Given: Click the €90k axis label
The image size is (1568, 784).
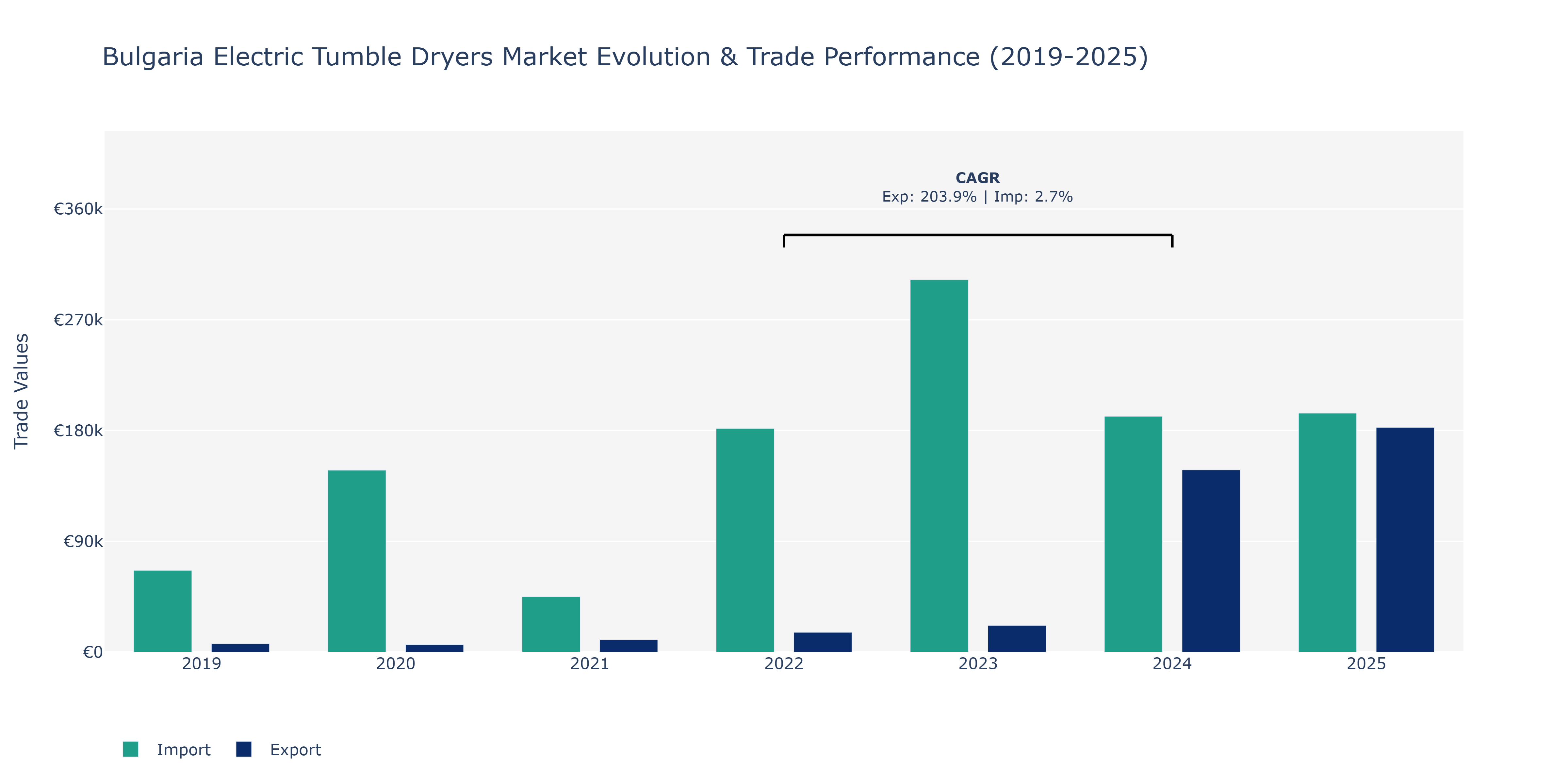Looking at the screenshot, I should click(x=83, y=542).
